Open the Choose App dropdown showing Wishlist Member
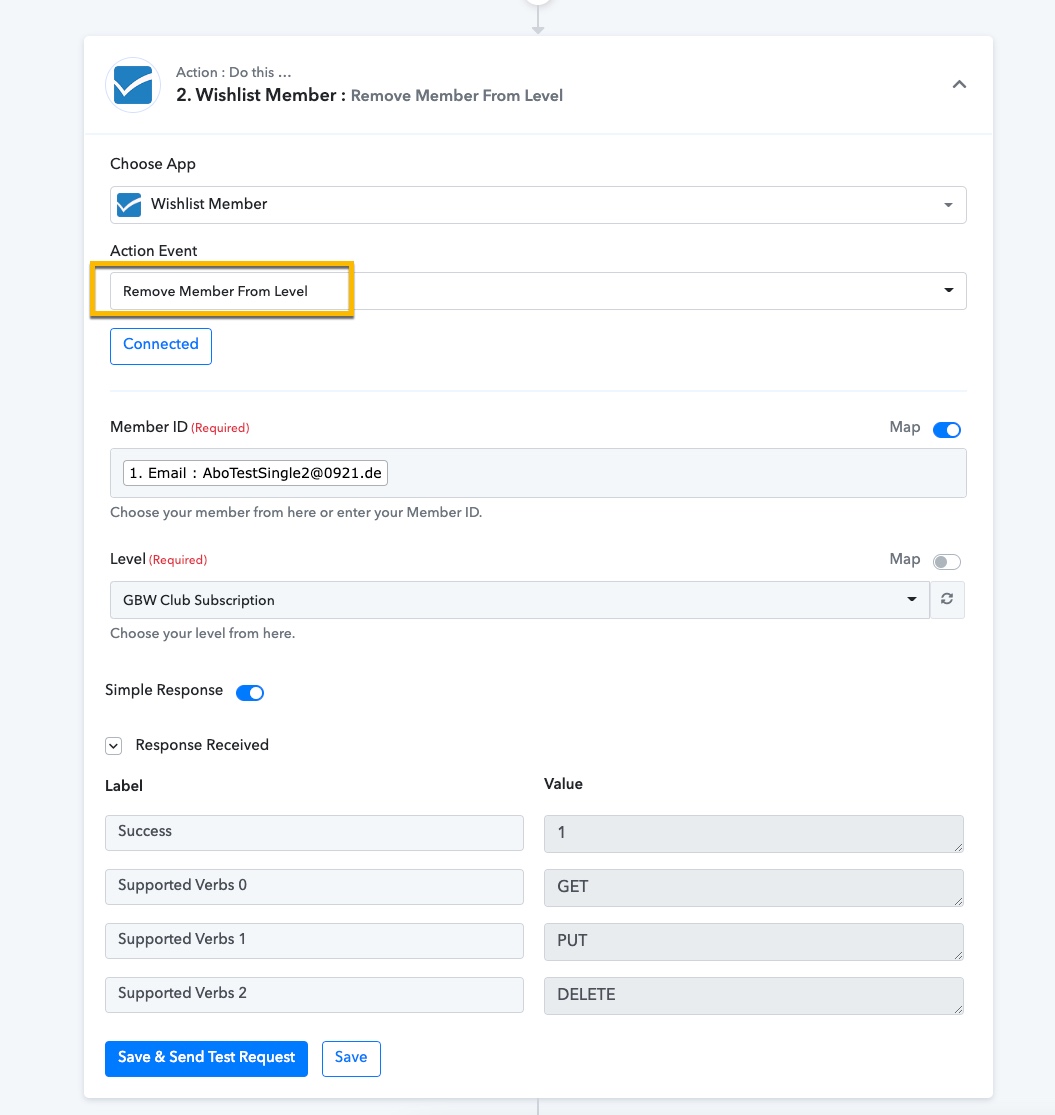The width and height of the screenshot is (1055, 1115). pos(537,205)
